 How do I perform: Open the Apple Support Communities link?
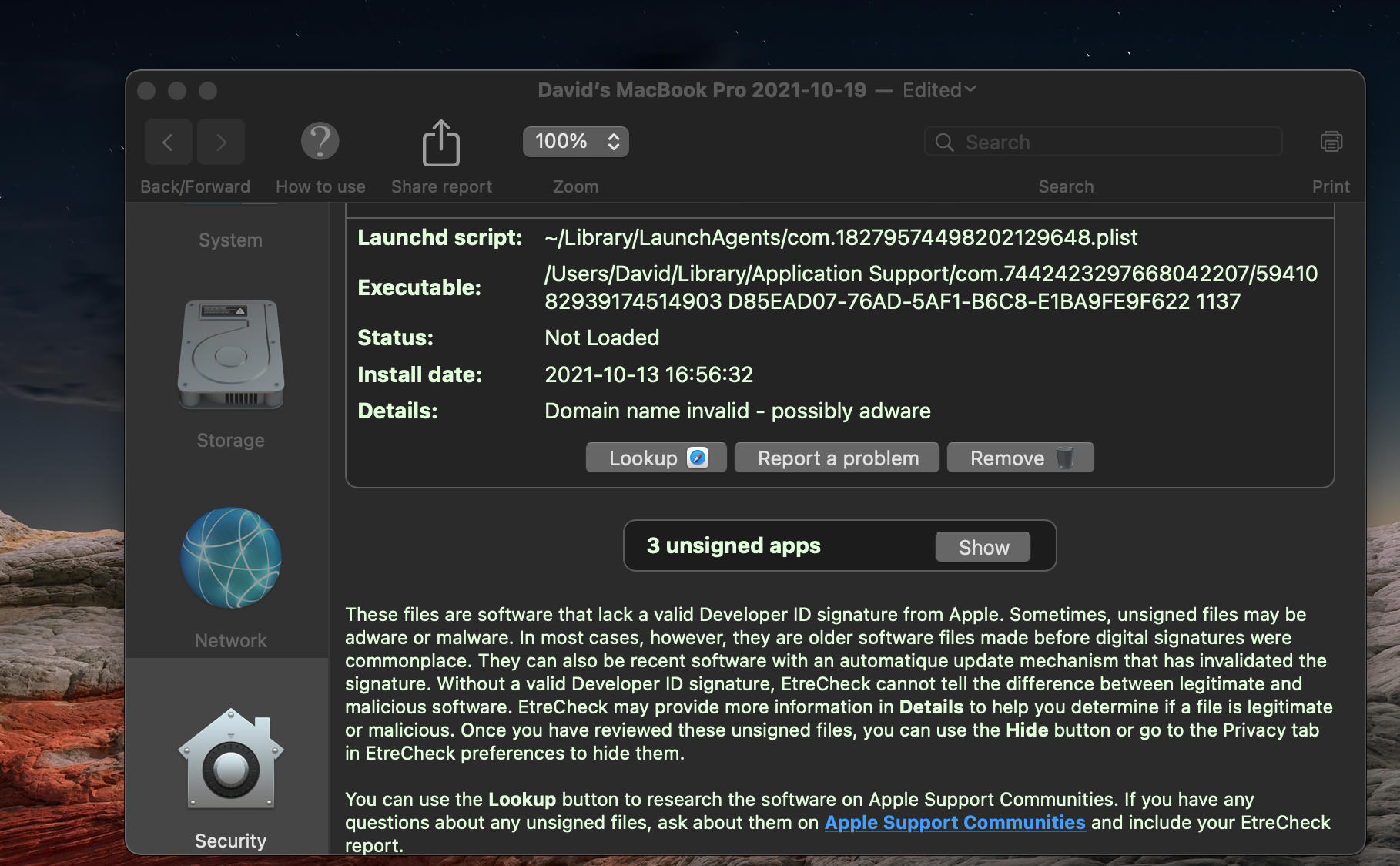(955, 823)
